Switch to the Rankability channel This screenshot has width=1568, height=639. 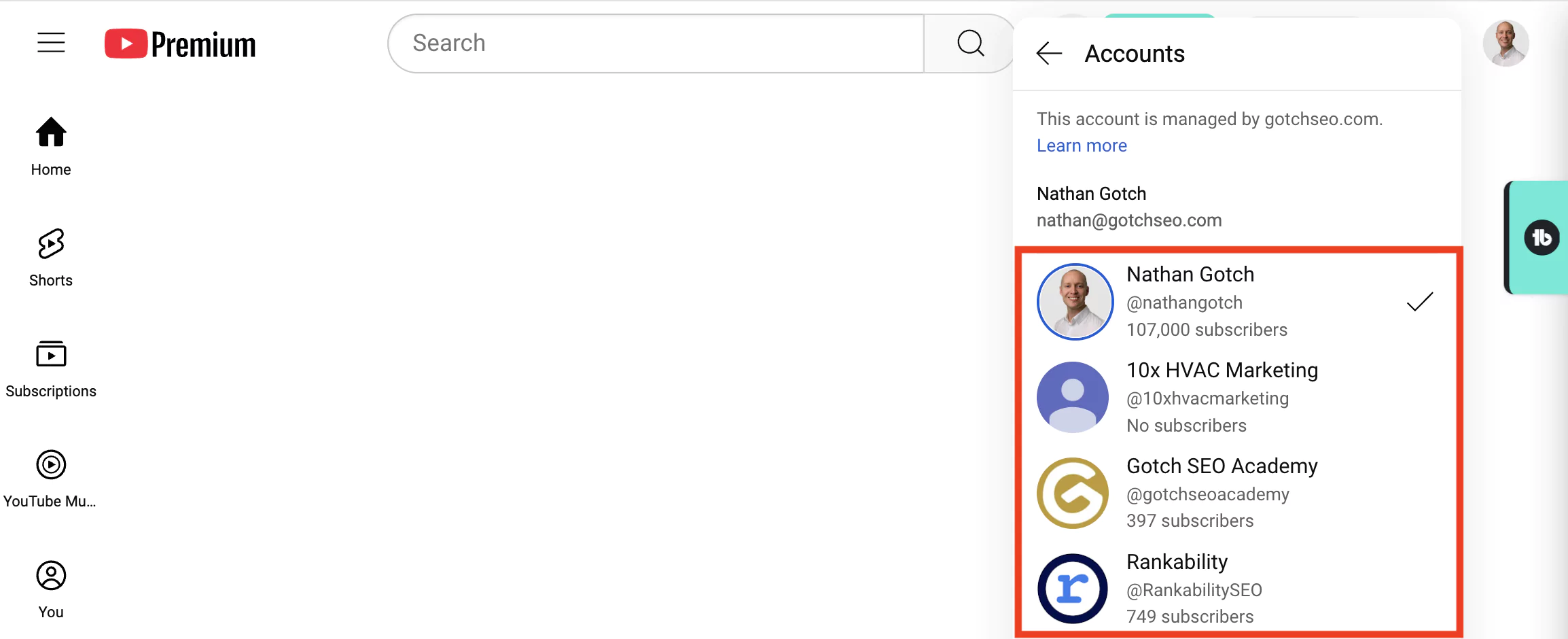coord(1237,589)
